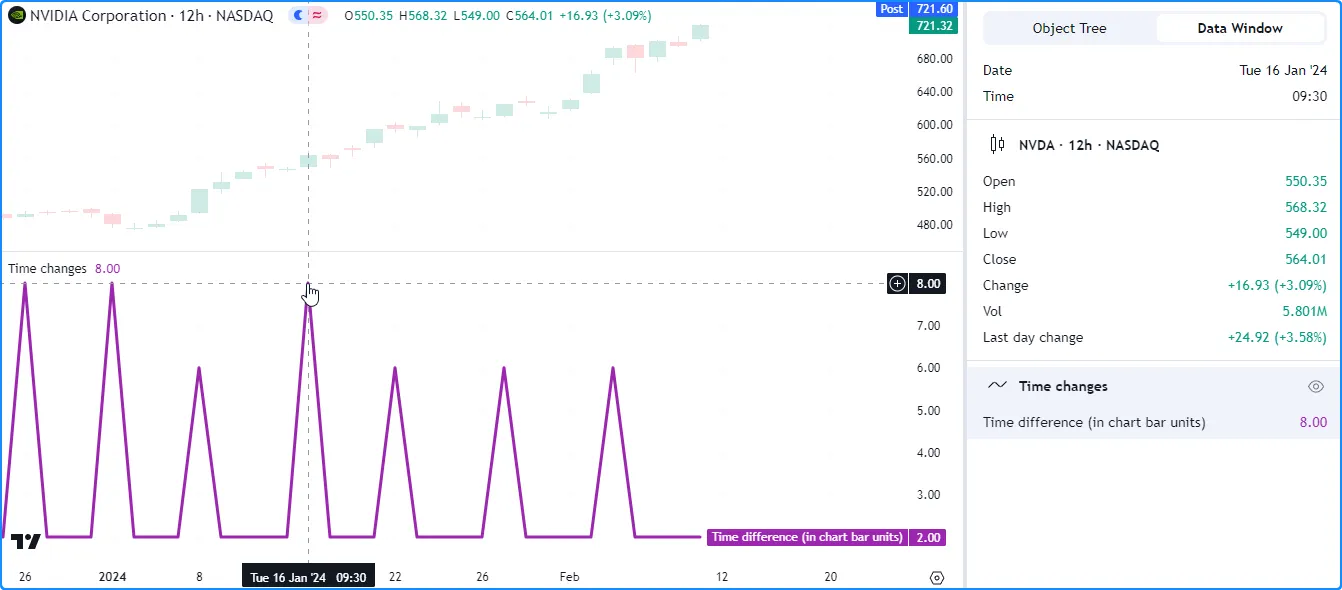Click the Post market price label

coord(891,9)
